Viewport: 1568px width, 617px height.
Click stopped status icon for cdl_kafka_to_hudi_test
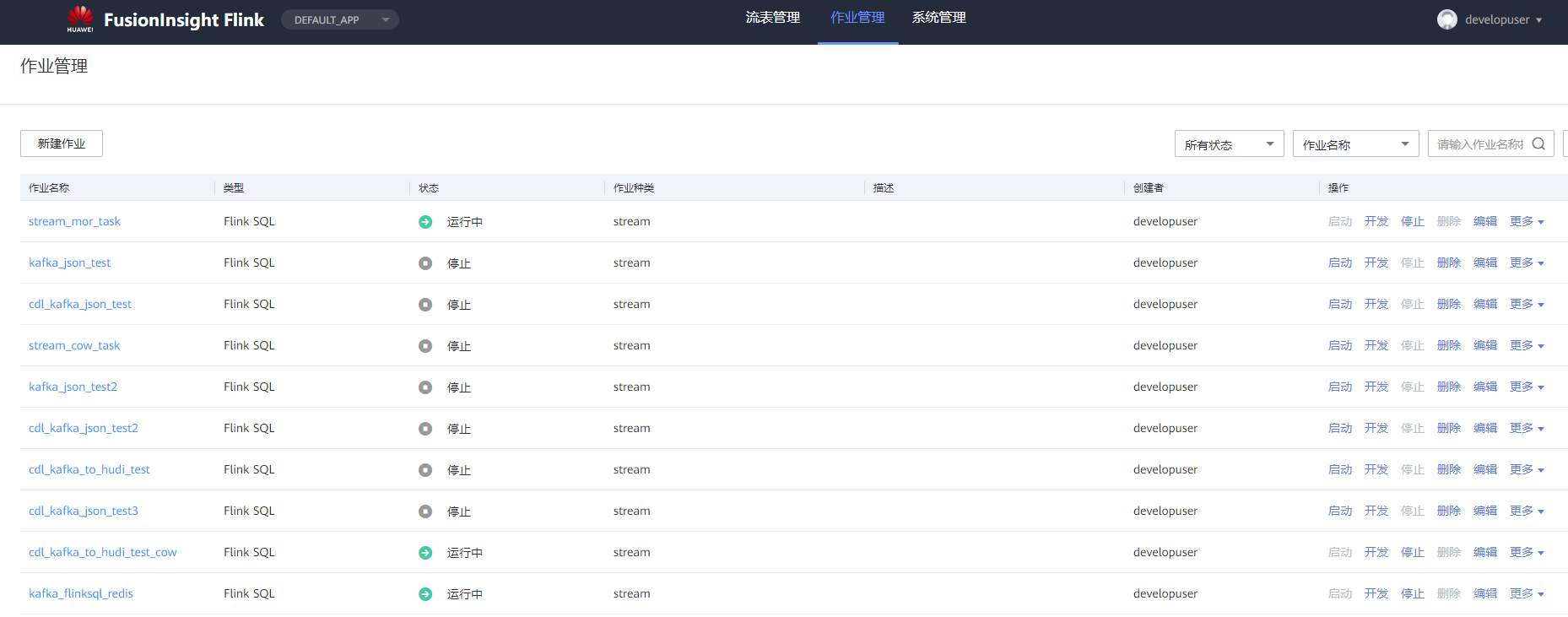tap(425, 470)
